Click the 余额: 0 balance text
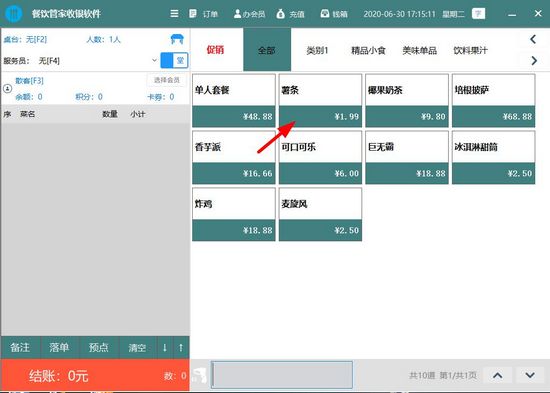 click(x=29, y=97)
